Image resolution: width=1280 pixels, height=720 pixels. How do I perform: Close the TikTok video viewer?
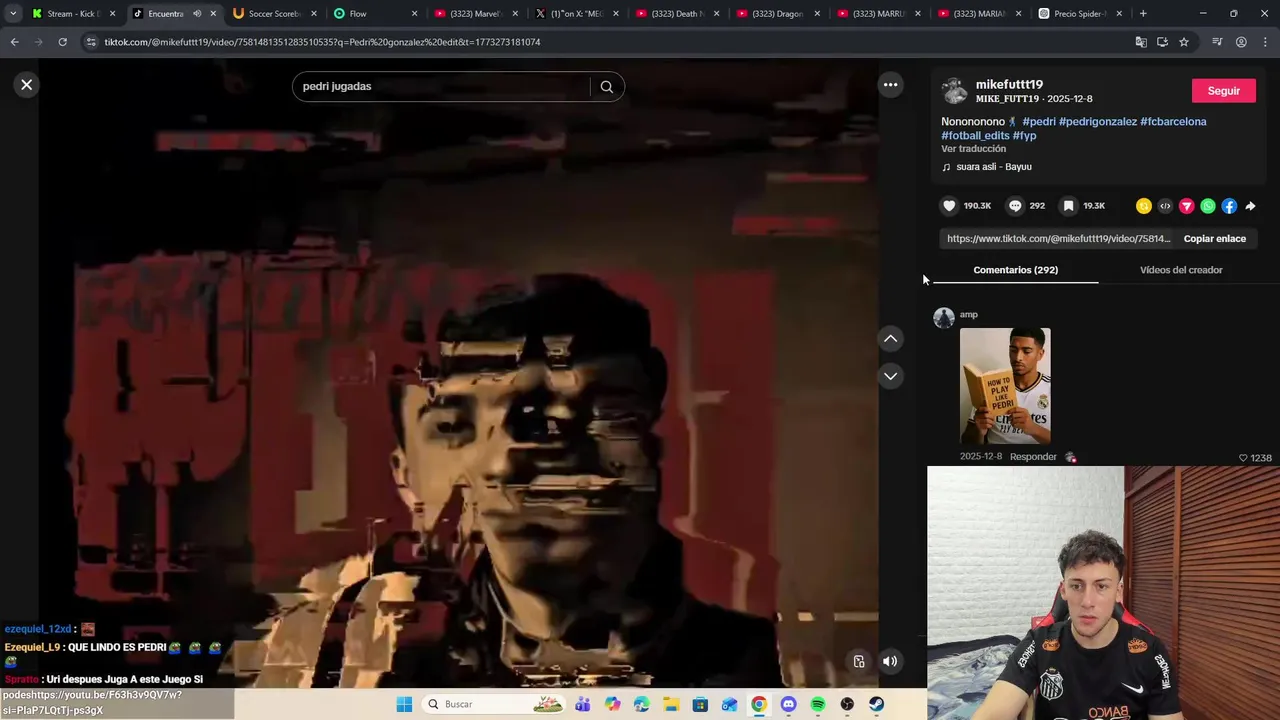(x=27, y=85)
